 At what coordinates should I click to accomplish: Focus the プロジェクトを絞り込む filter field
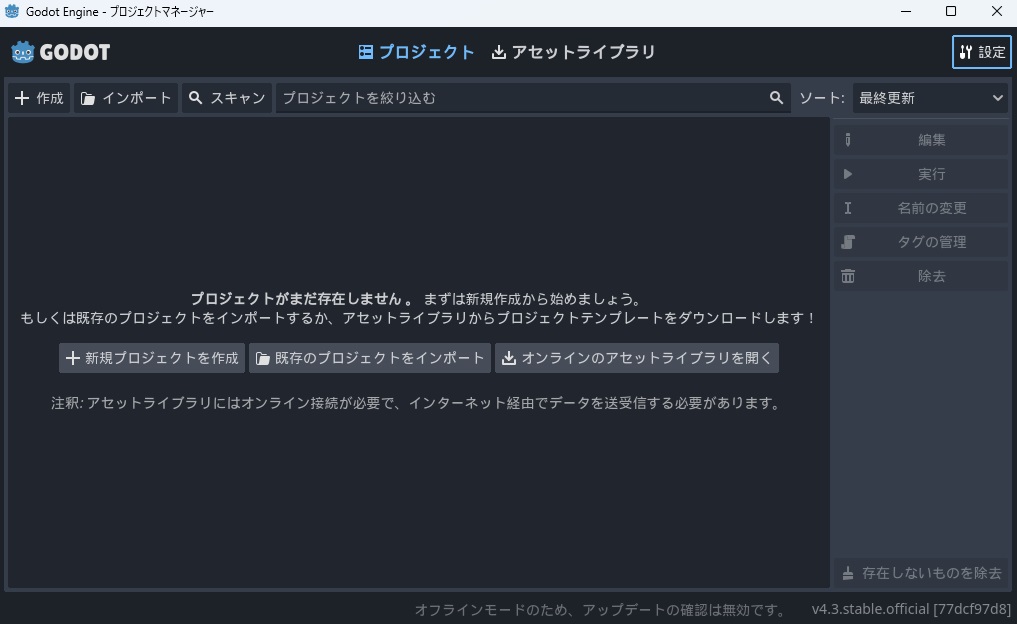tap(520, 98)
